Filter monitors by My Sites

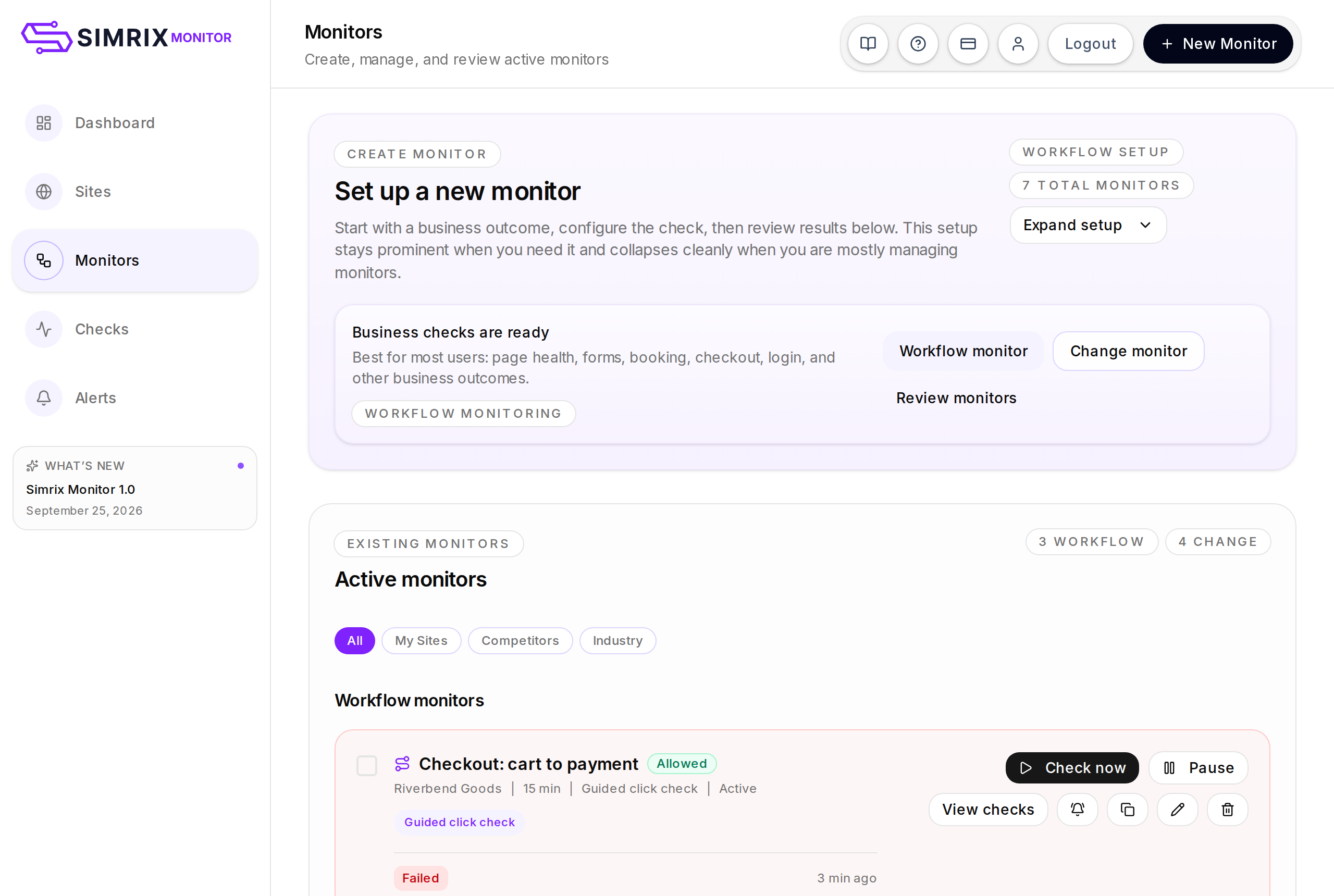click(x=421, y=641)
